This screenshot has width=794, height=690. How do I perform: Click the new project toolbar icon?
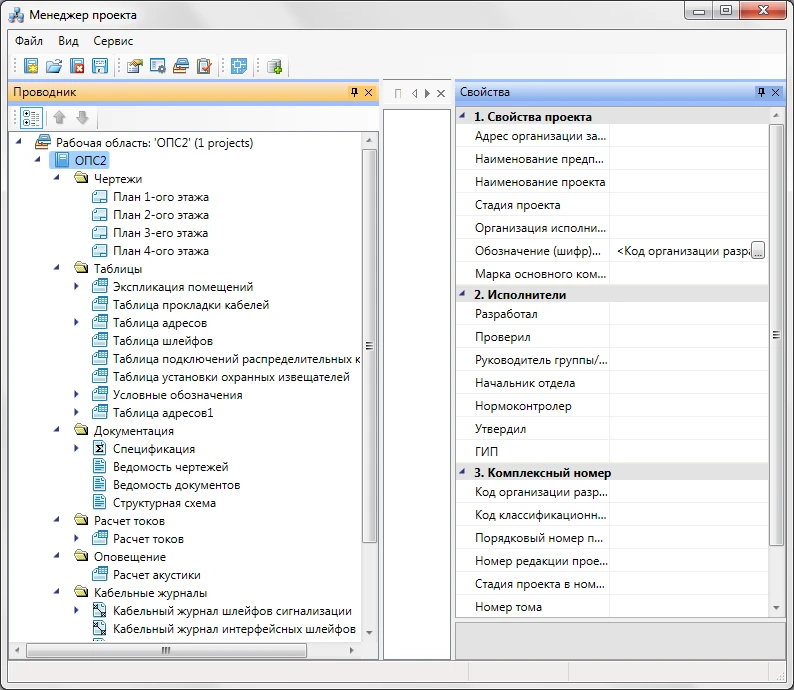click(31, 67)
